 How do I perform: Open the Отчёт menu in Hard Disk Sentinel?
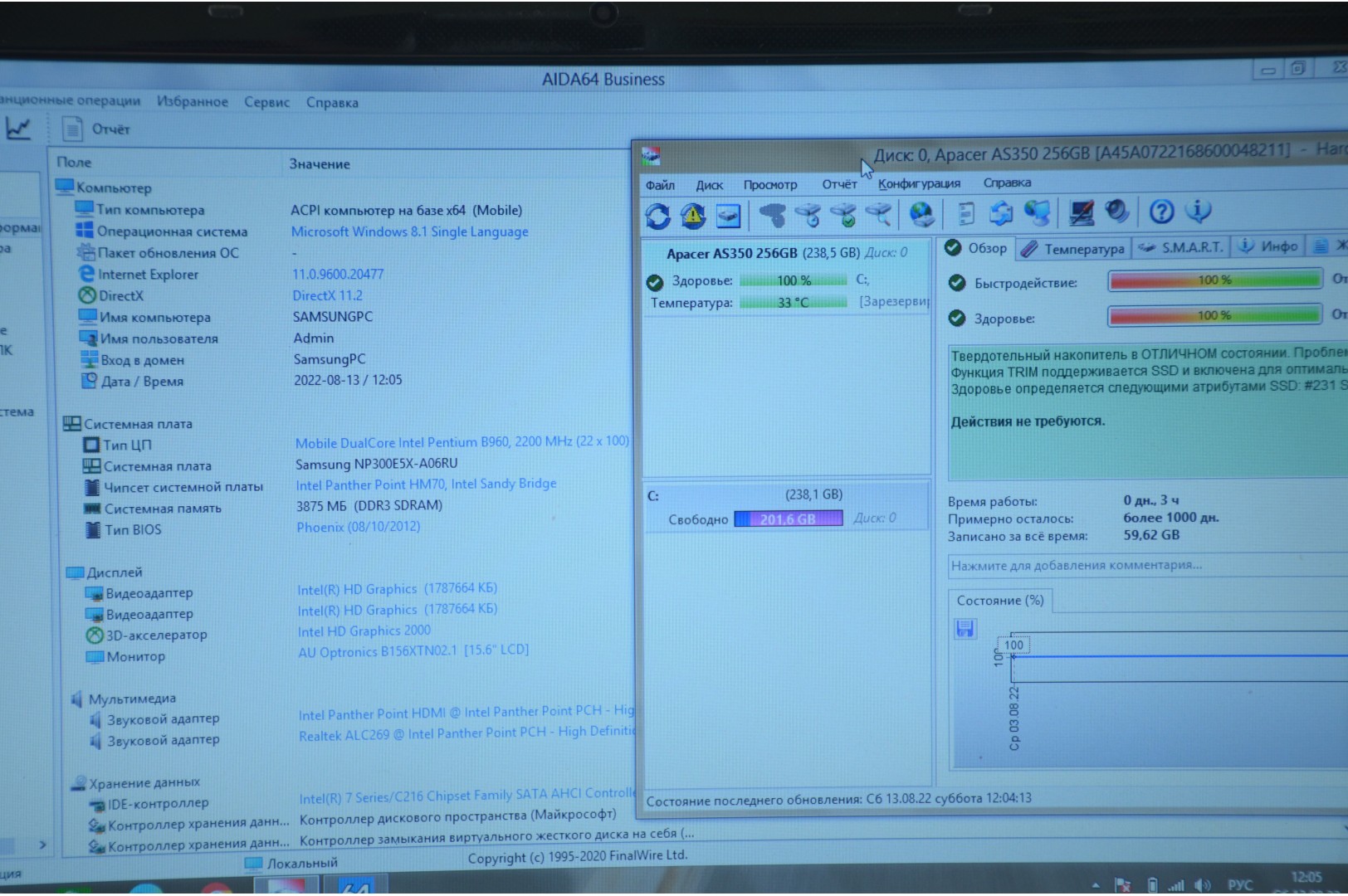coord(839,184)
